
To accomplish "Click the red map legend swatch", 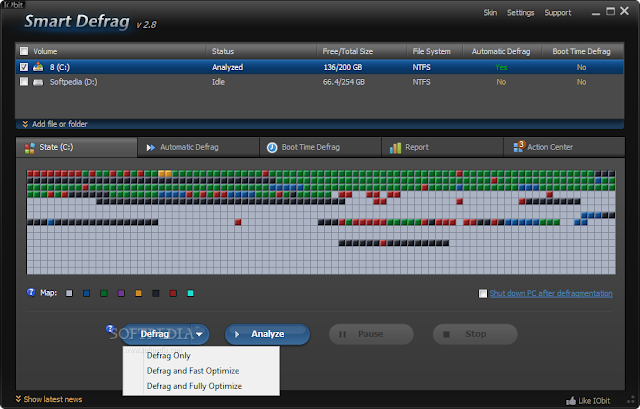I will point(173,293).
